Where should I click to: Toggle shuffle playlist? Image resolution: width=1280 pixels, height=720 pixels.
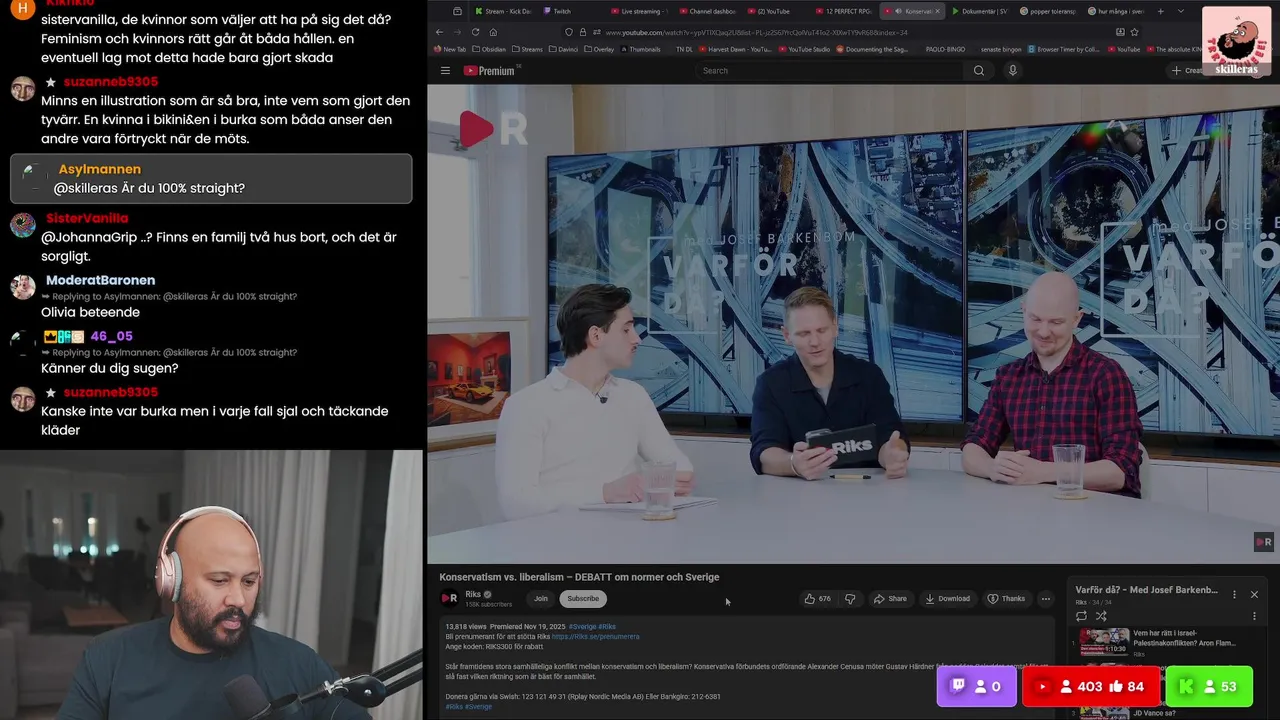pyautogui.click(x=1101, y=616)
